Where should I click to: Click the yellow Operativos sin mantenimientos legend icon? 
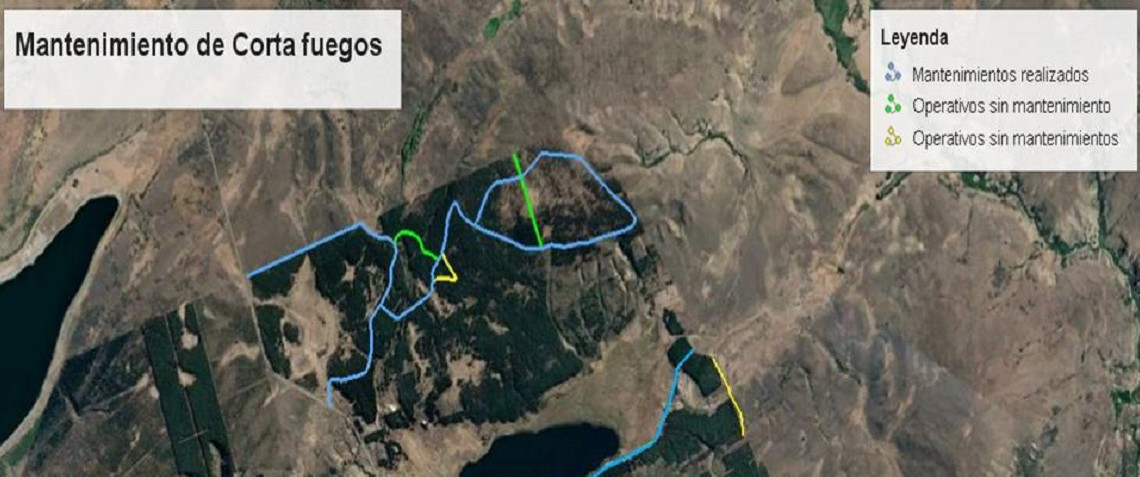893,137
